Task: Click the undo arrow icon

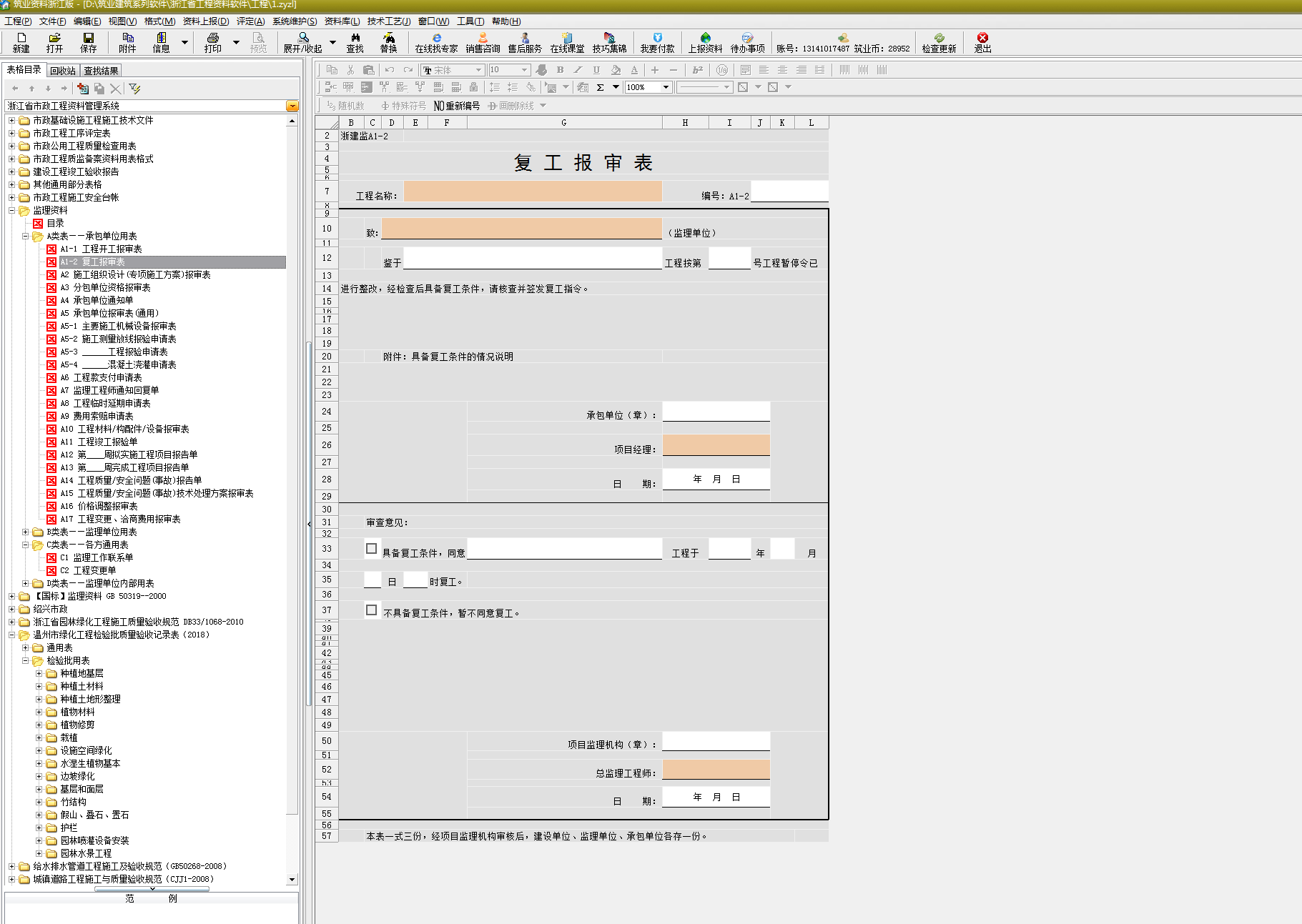Action: pyautogui.click(x=389, y=69)
